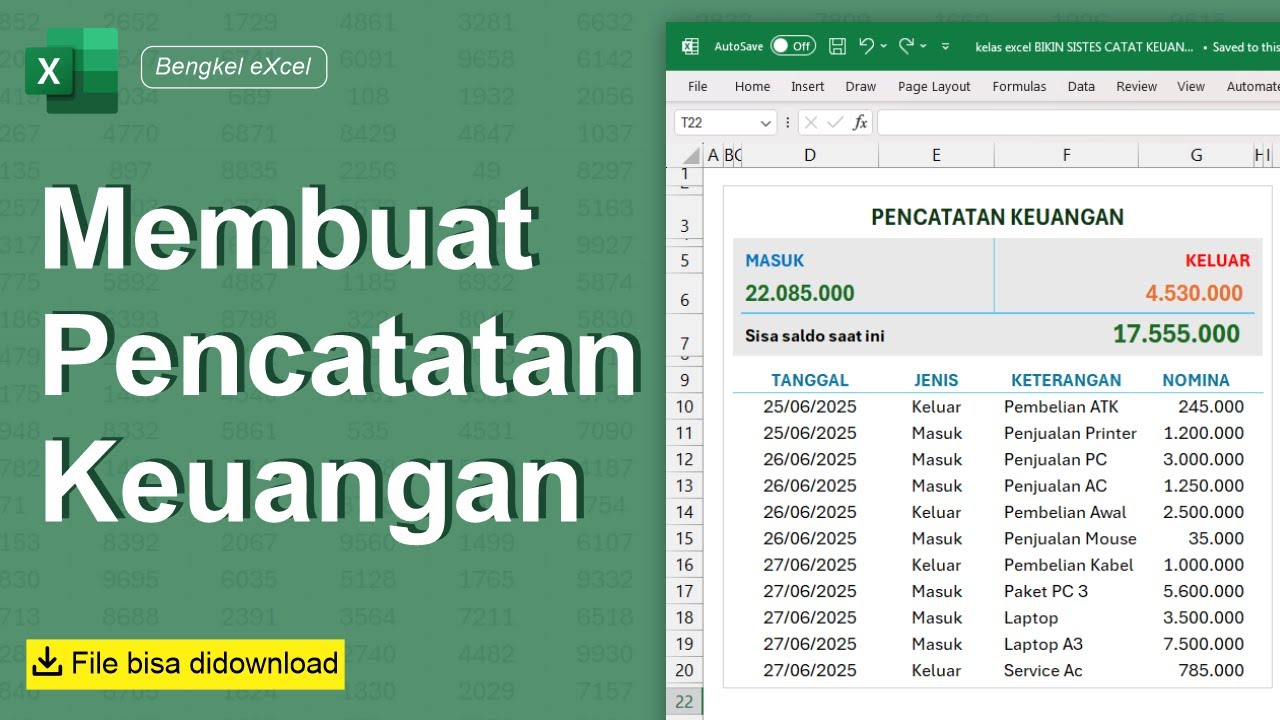1280x720 pixels.
Task: Click the Cancel X icon in formula bar
Action: [x=811, y=123]
